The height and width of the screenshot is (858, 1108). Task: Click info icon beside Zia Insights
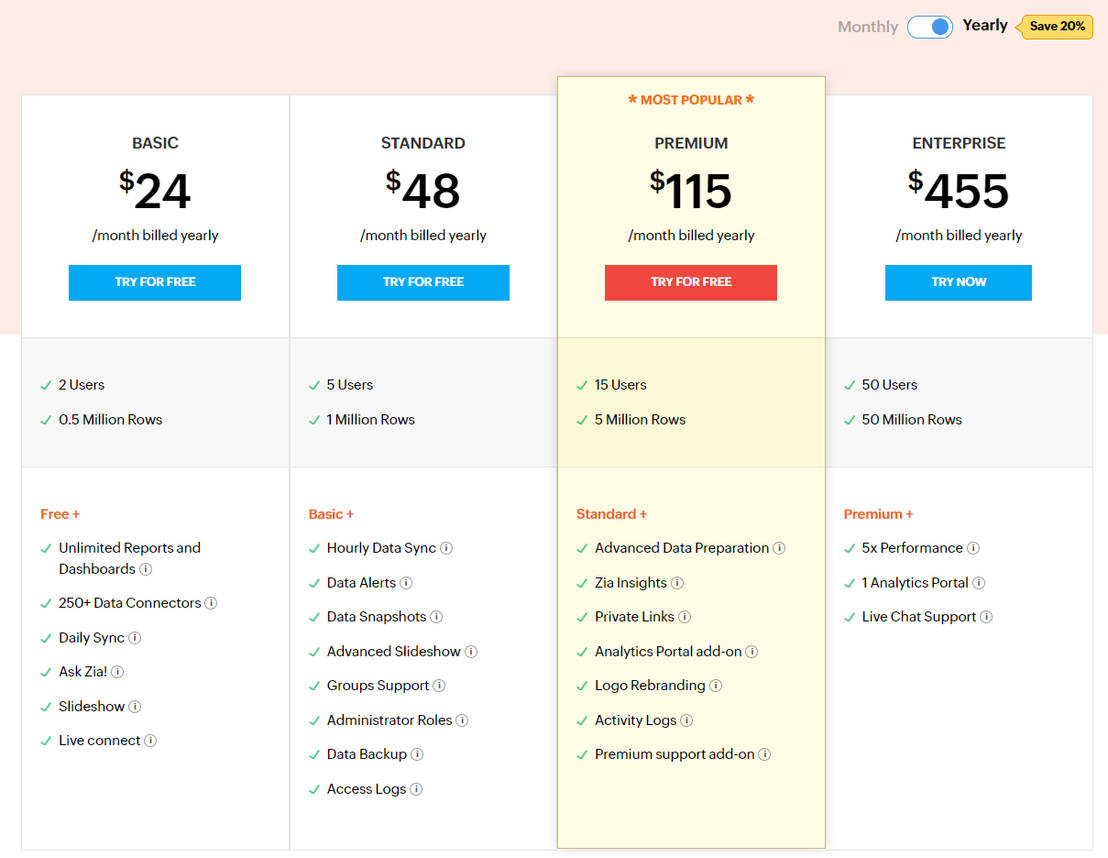pyautogui.click(x=677, y=583)
